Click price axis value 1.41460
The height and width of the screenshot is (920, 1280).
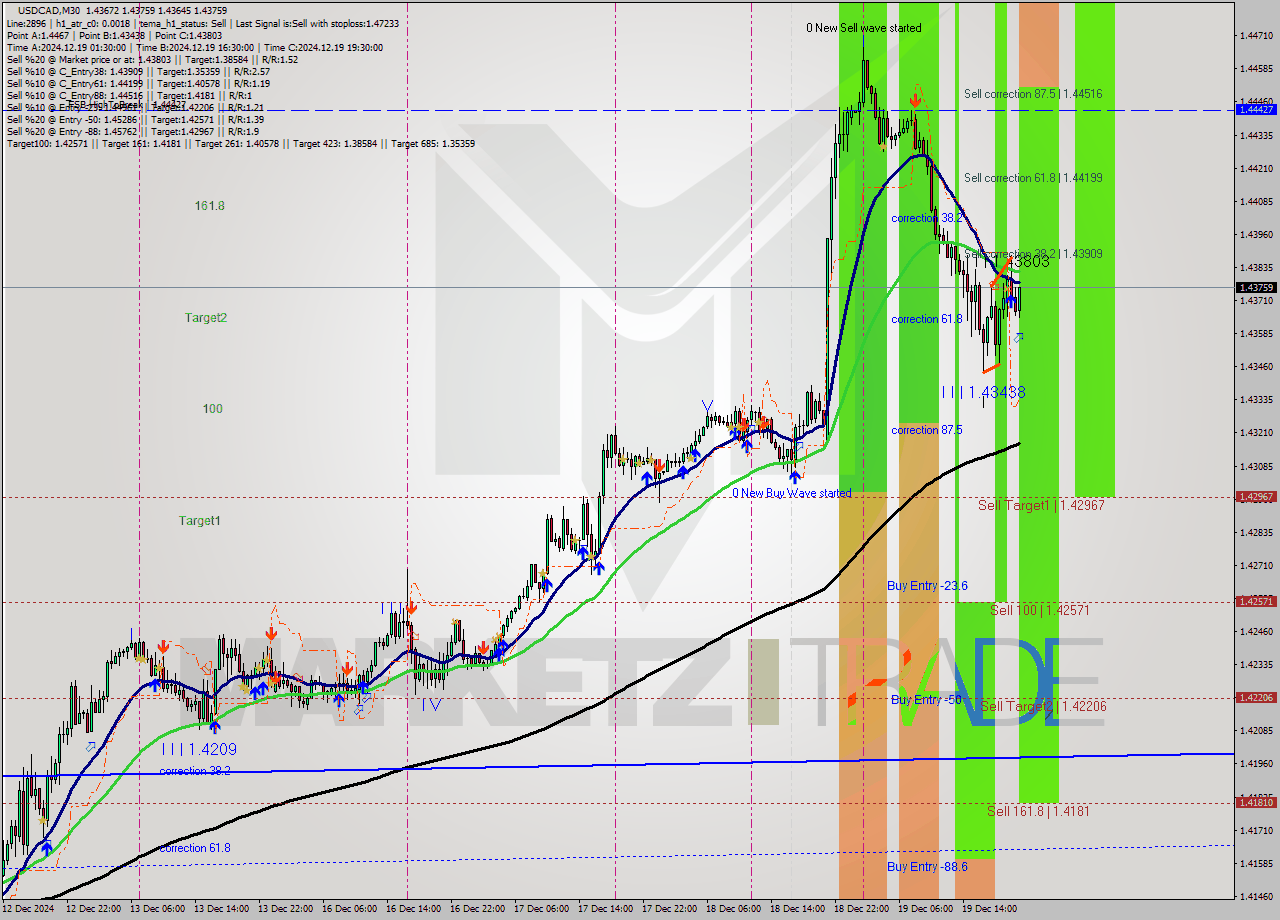pos(1255,897)
